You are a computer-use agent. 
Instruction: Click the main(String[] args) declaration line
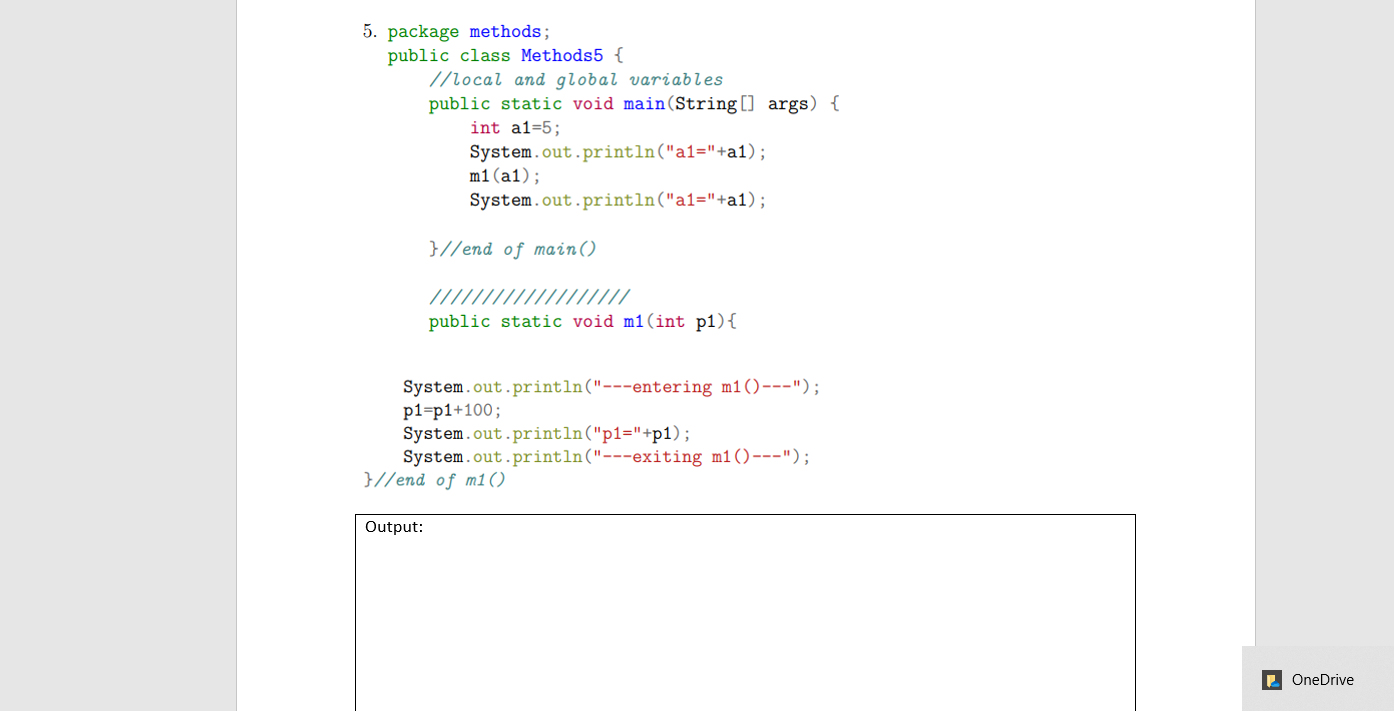click(x=634, y=104)
